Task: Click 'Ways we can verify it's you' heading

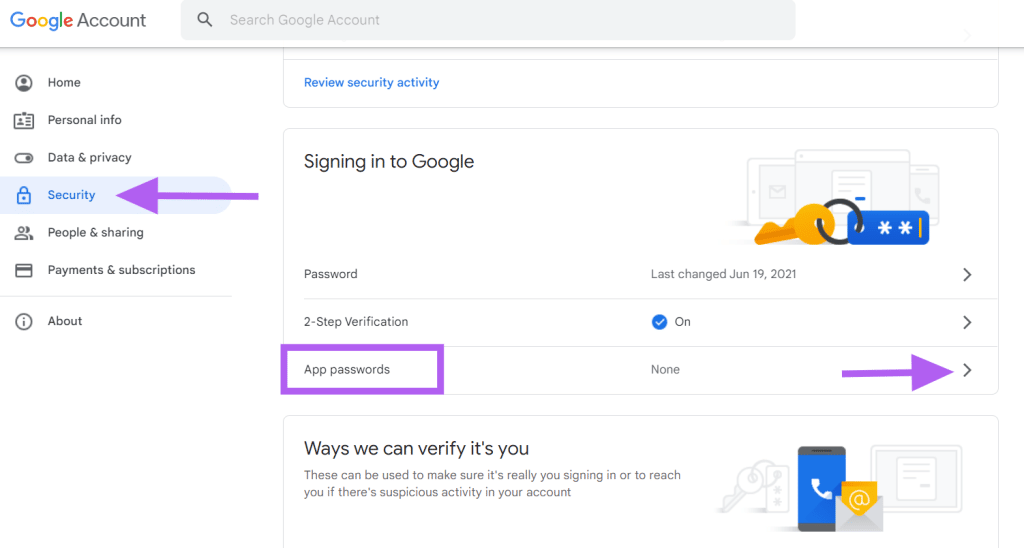Action: pos(416,449)
